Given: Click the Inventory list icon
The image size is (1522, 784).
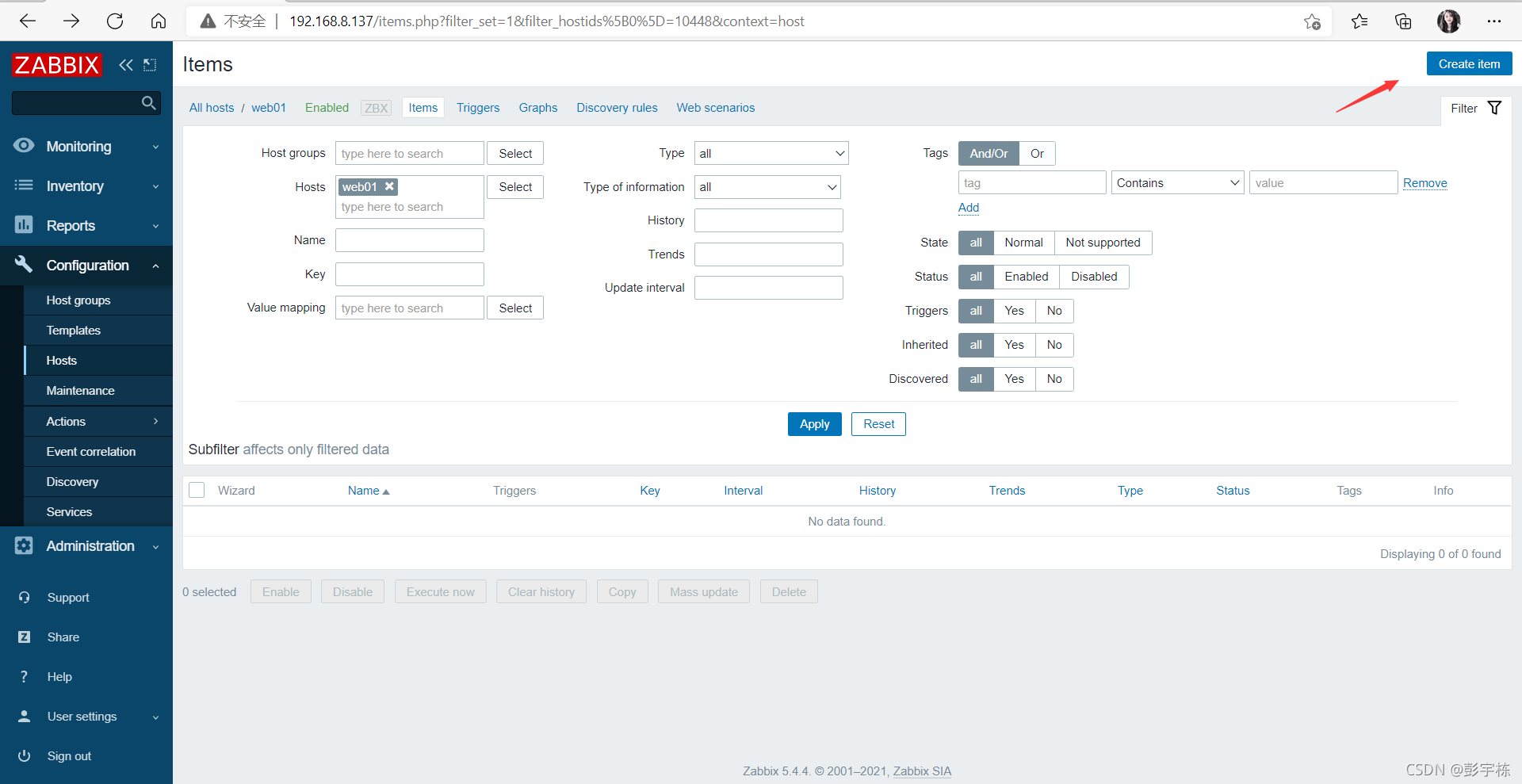Looking at the screenshot, I should click(24, 185).
